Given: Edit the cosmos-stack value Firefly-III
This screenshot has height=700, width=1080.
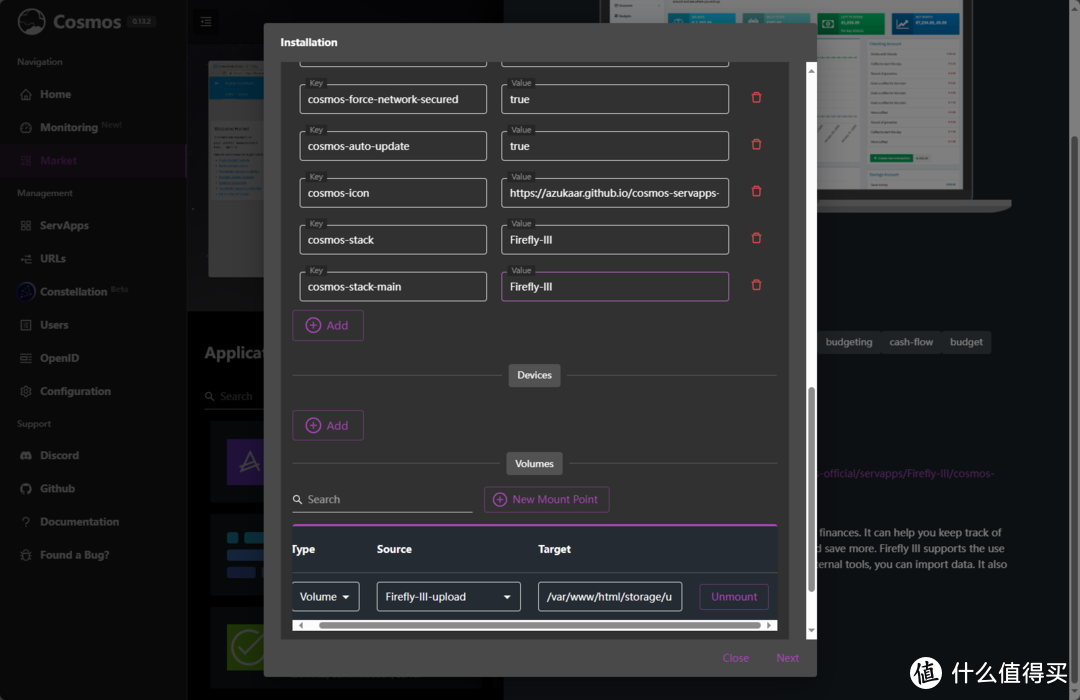Looking at the screenshot, I should (615, 240).
